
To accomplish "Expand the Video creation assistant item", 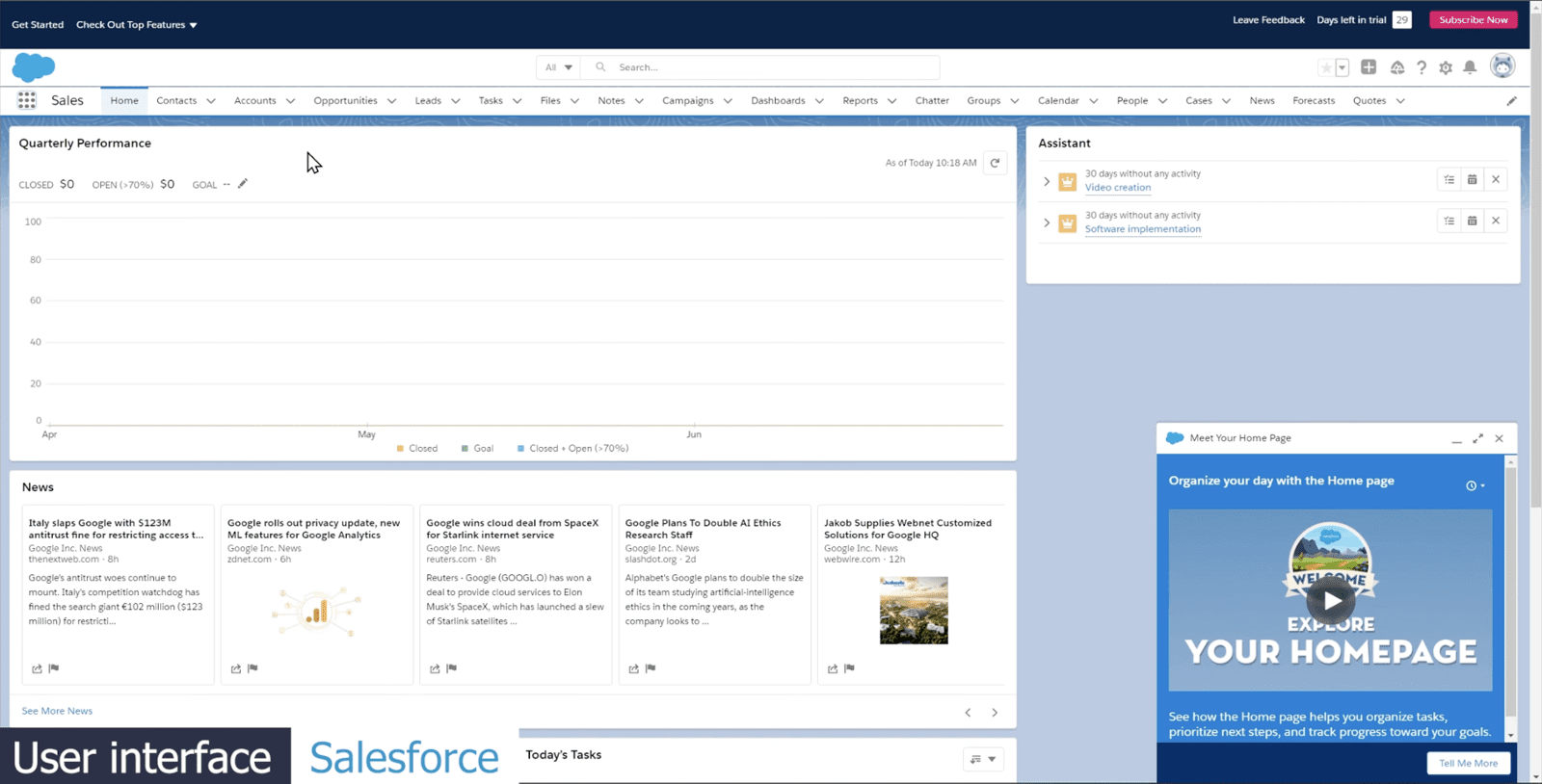I will tap(1047, 181).
